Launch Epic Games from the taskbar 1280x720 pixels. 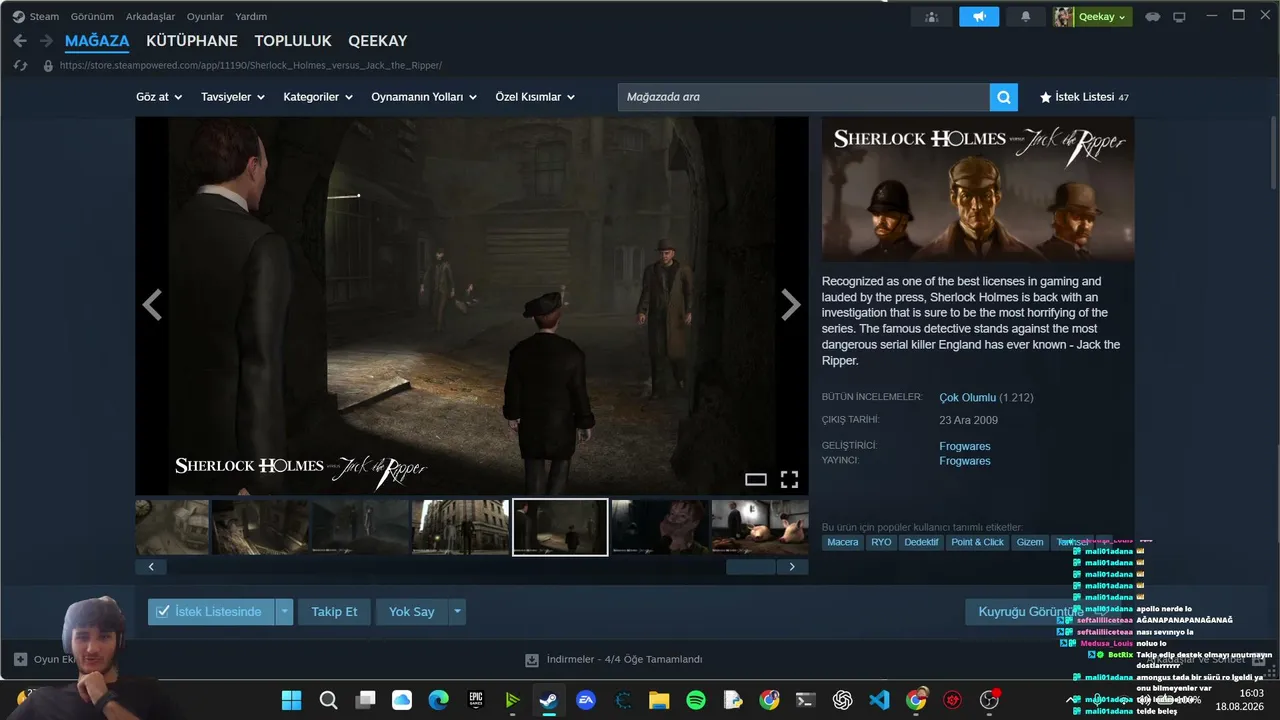click(476, 700)
